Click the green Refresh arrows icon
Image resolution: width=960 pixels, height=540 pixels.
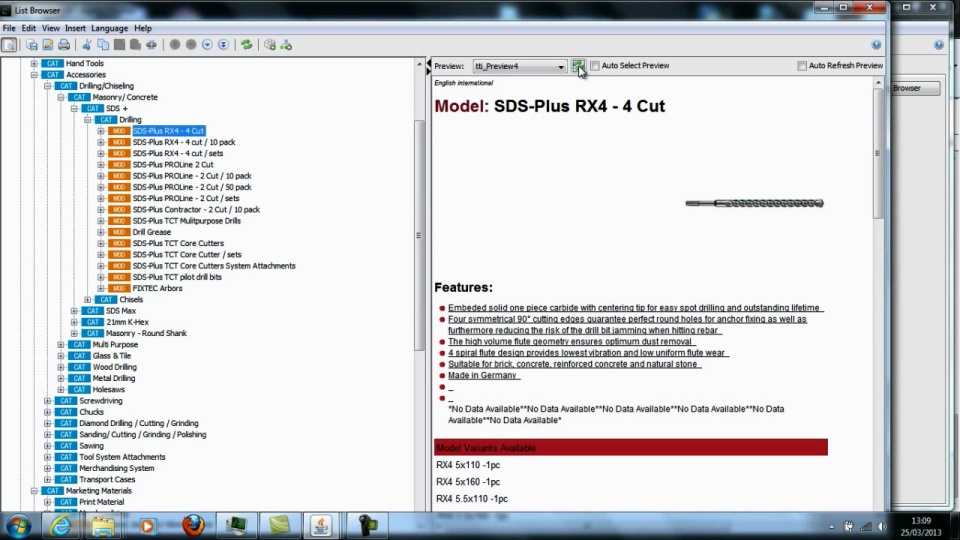click(x=247, y=45)
